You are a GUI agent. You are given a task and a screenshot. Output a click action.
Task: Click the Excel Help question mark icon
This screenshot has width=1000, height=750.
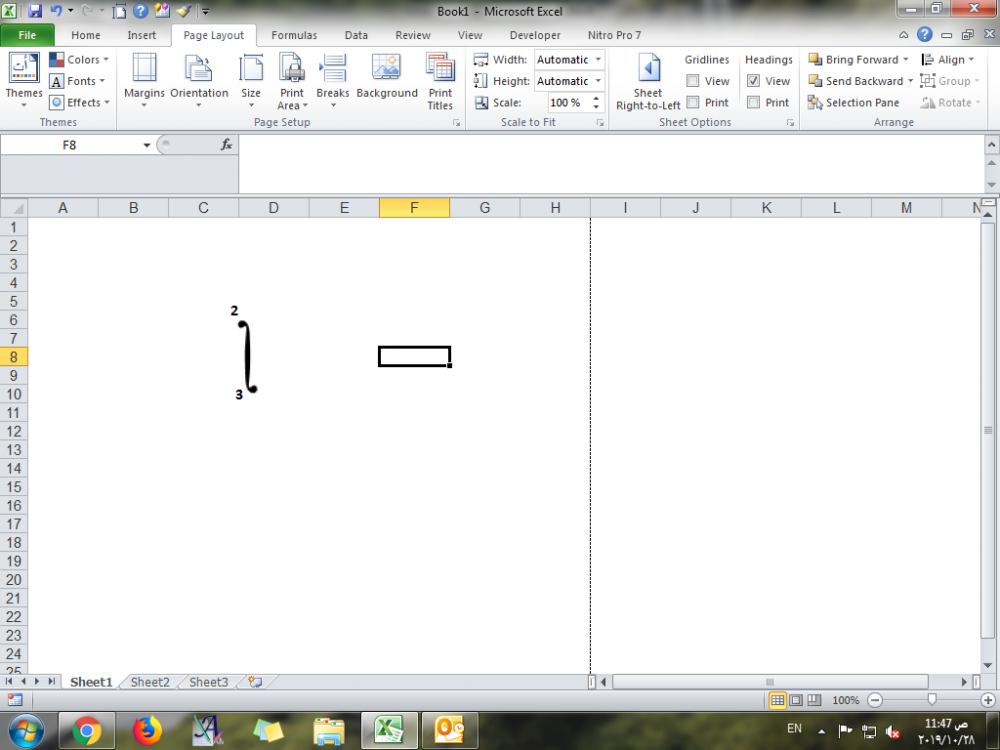point(924,35)
